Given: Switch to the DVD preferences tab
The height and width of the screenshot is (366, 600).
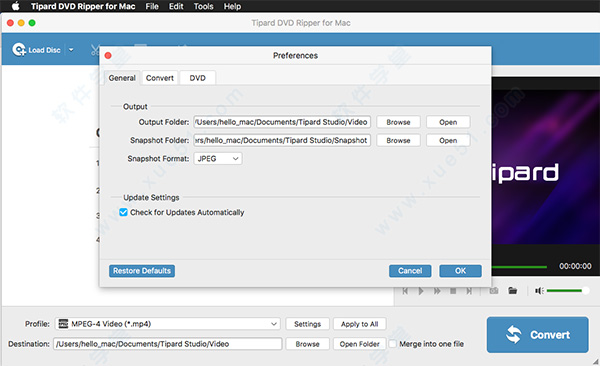Looking at the screenshot, I should (197, 78).
